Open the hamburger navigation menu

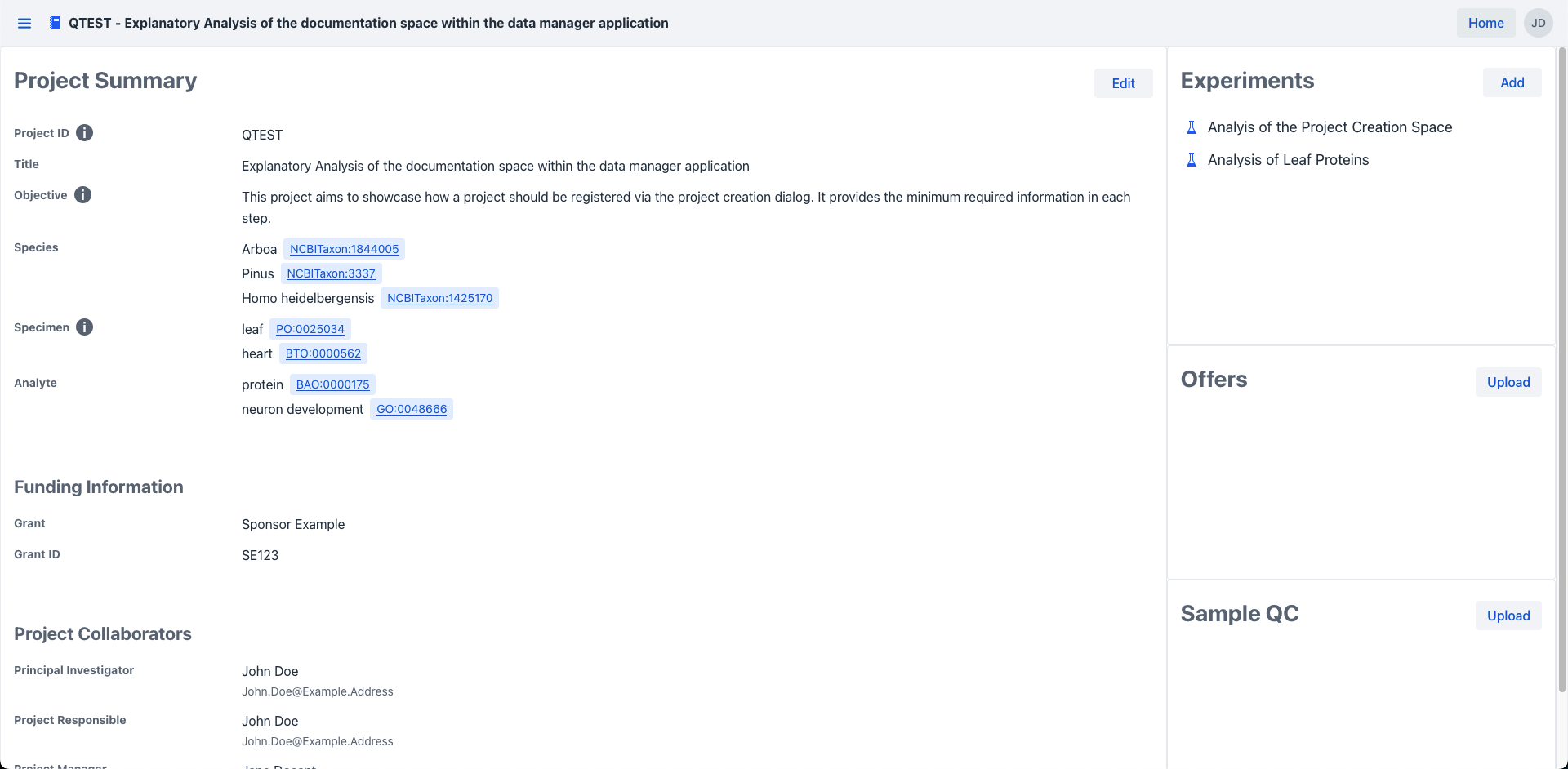point(24,23)
